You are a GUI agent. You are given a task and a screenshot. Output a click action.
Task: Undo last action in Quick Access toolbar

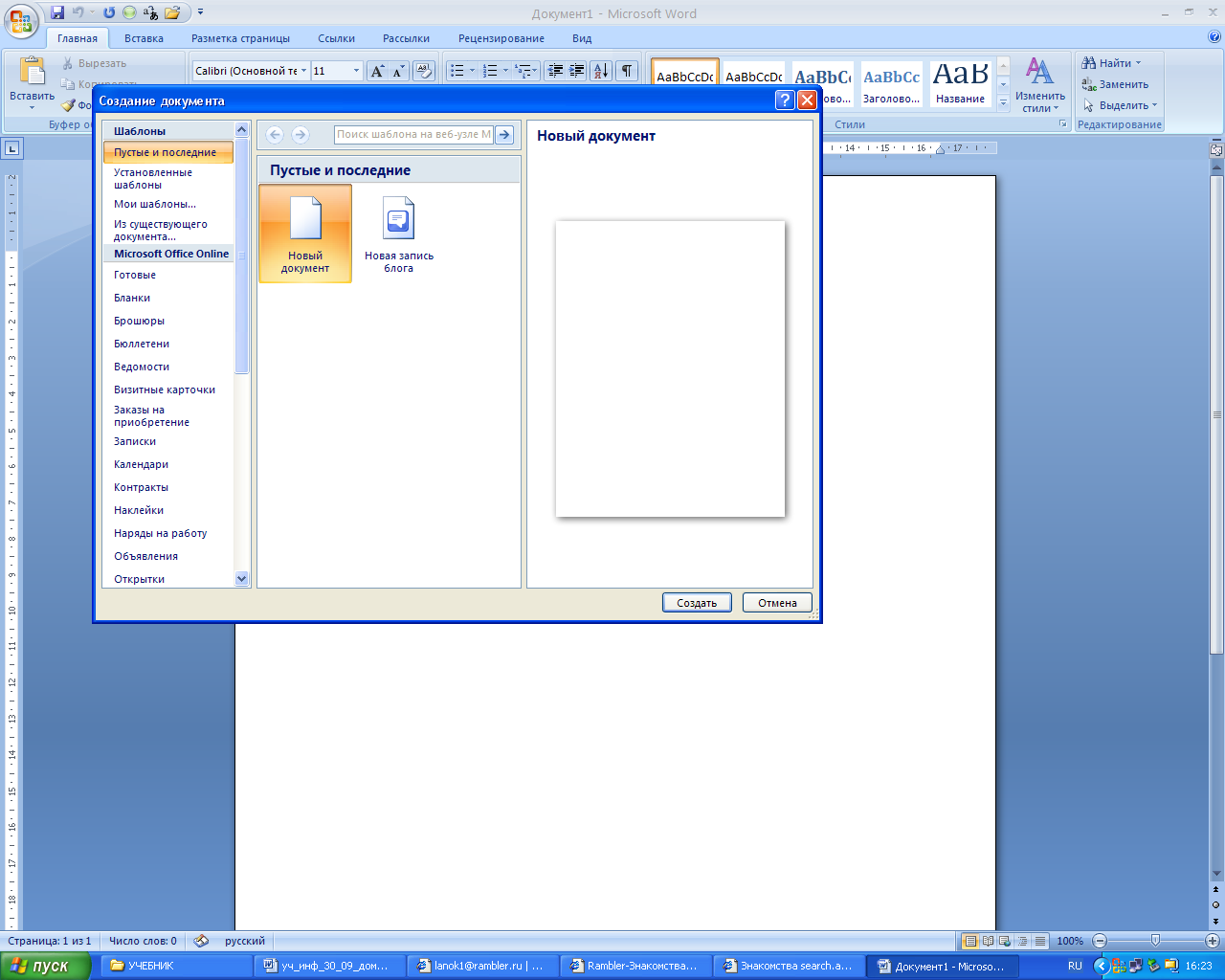point(78,12)
